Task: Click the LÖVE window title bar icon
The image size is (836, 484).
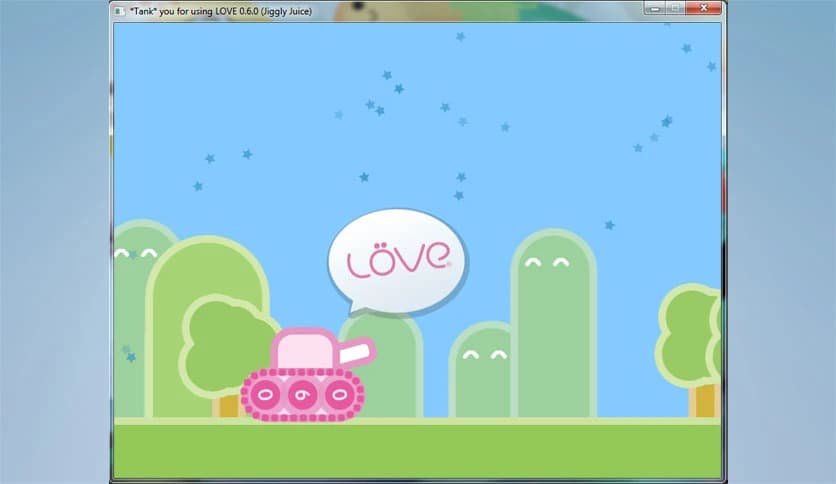Action: (120, 11)
